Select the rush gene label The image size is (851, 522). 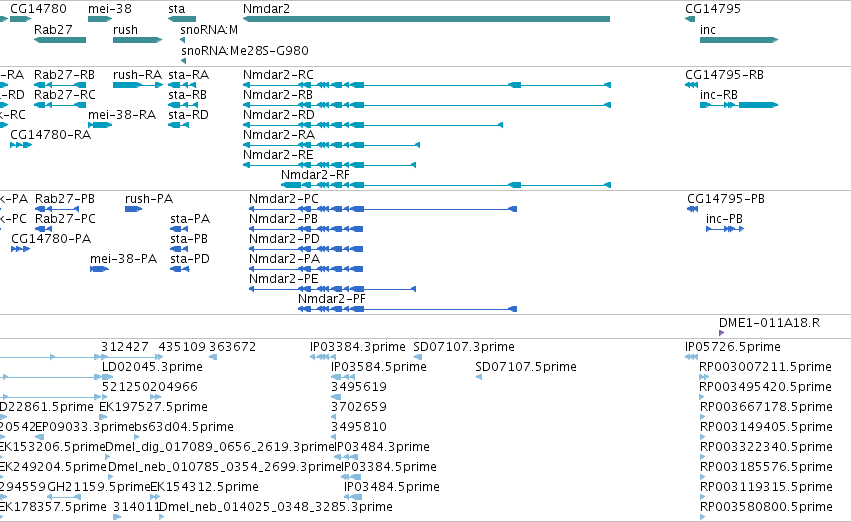click(125, 30)
